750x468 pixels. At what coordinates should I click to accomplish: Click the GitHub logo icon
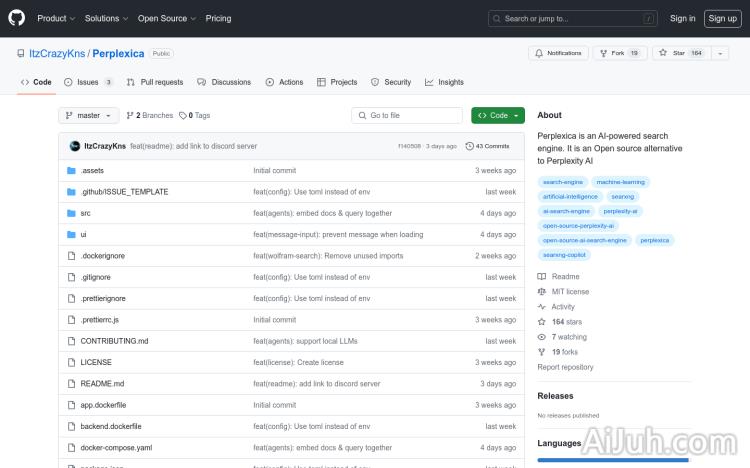[x=17, y=18]
